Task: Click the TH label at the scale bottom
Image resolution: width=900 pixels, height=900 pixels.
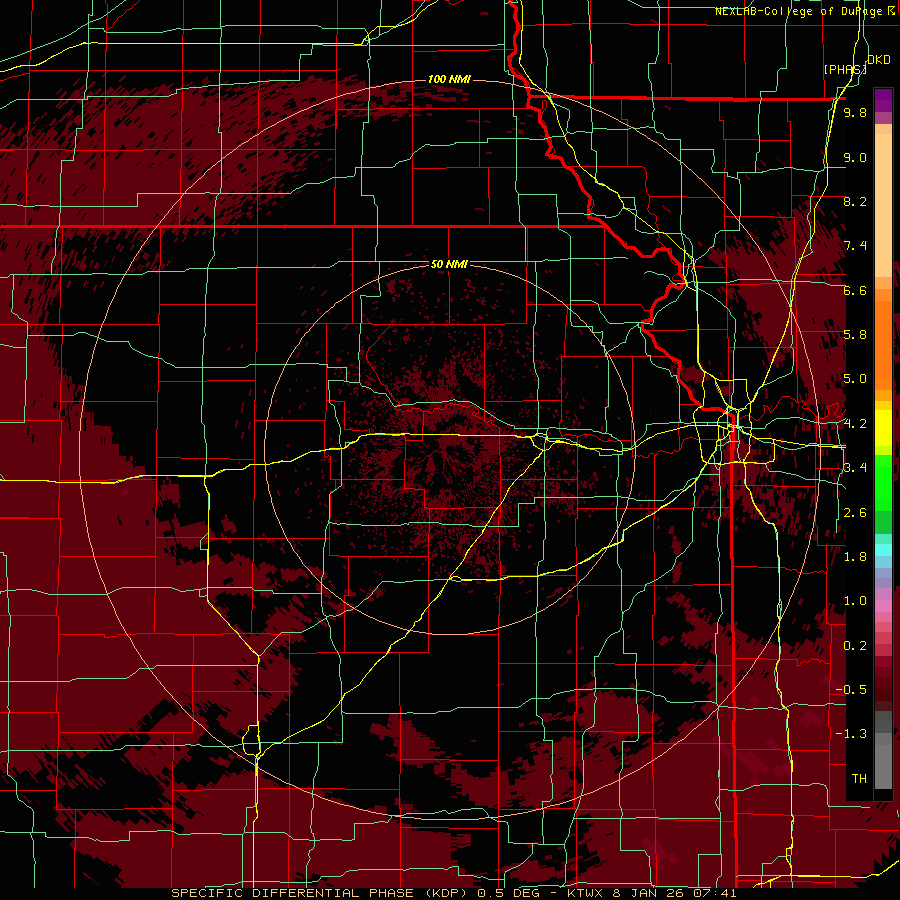Action: [x=859, y=778]
